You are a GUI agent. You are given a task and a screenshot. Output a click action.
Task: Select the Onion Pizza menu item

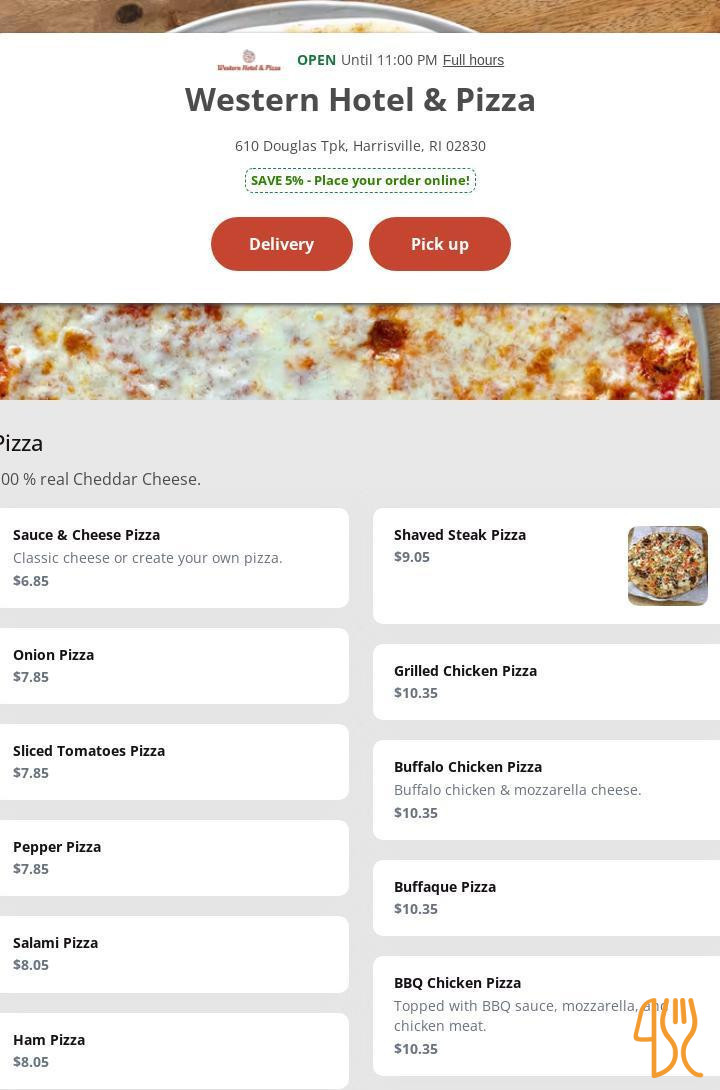point(173,666)
